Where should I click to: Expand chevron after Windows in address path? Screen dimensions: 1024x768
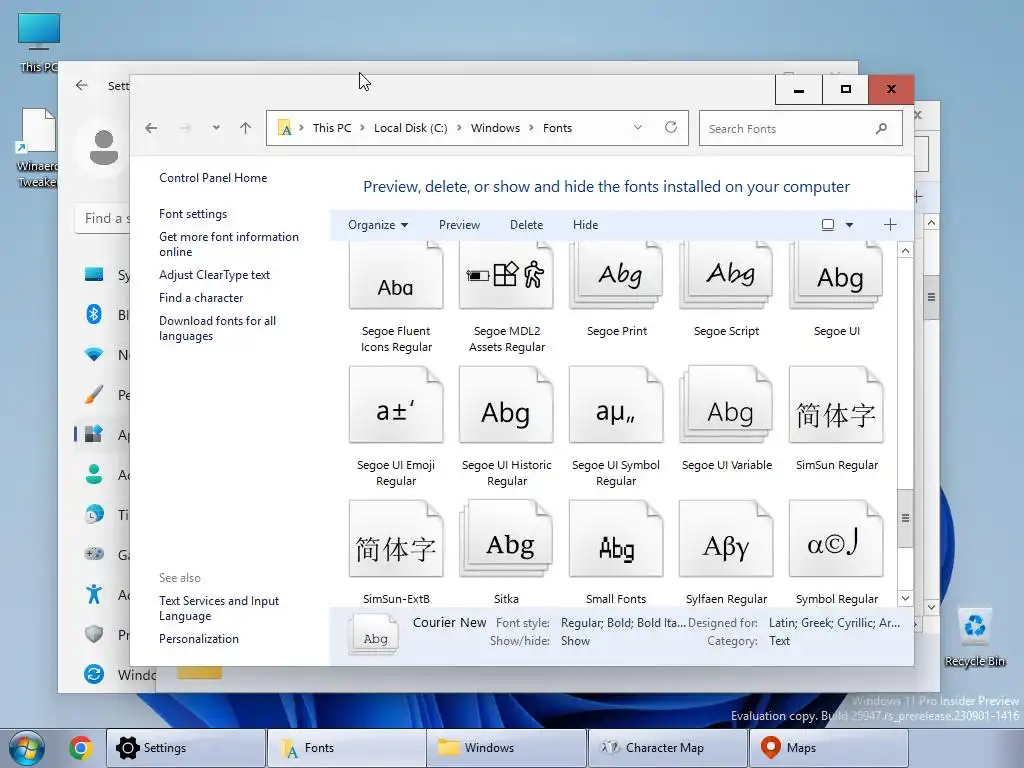coord(532,128)
